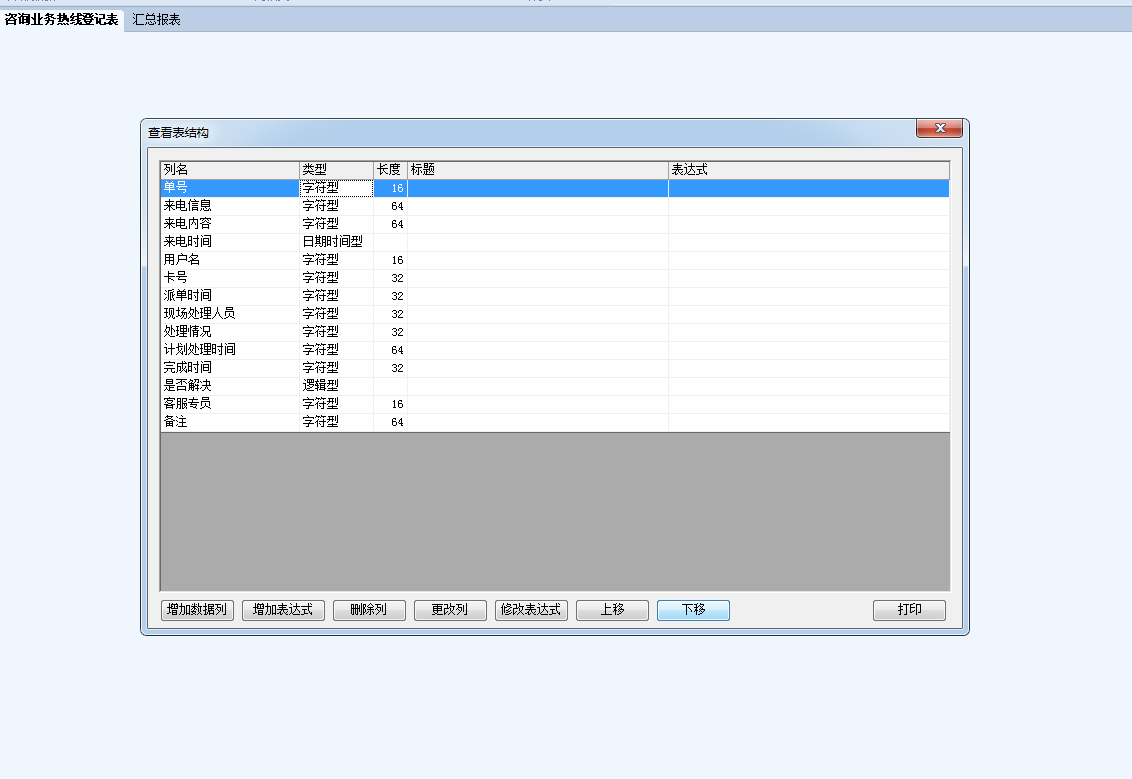Select the 是否解决 logical field row
This screenshot has height=779, width=1132.
[188, 386]
